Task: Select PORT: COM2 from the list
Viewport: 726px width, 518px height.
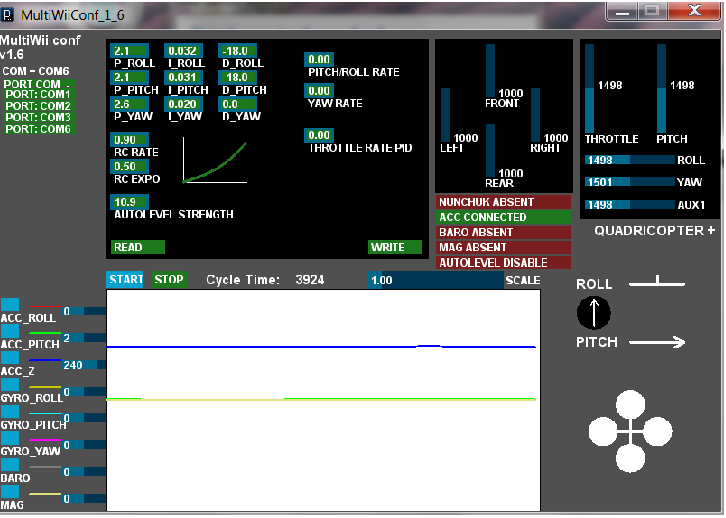Action: [x=39, y=106]
